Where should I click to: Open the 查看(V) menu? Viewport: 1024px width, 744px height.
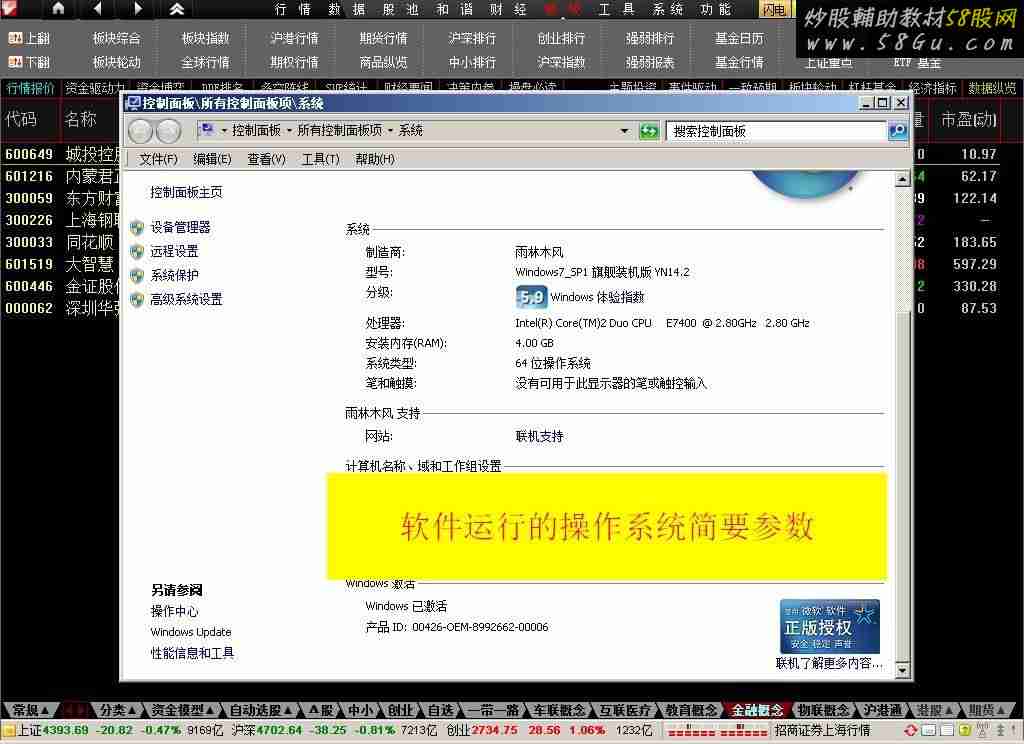[x=266, y=159]
